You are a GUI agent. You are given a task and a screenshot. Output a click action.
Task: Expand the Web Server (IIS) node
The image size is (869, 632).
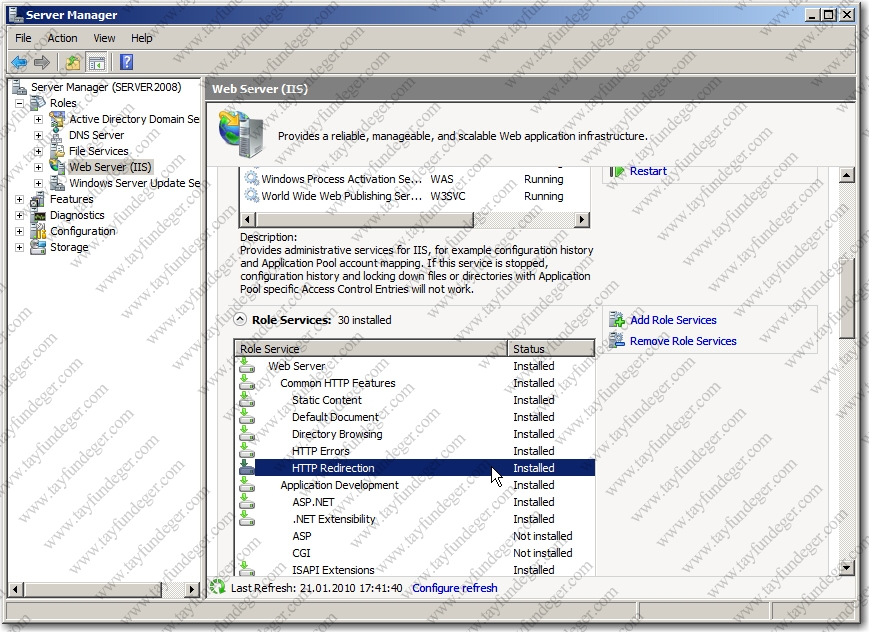coord(38,167)
